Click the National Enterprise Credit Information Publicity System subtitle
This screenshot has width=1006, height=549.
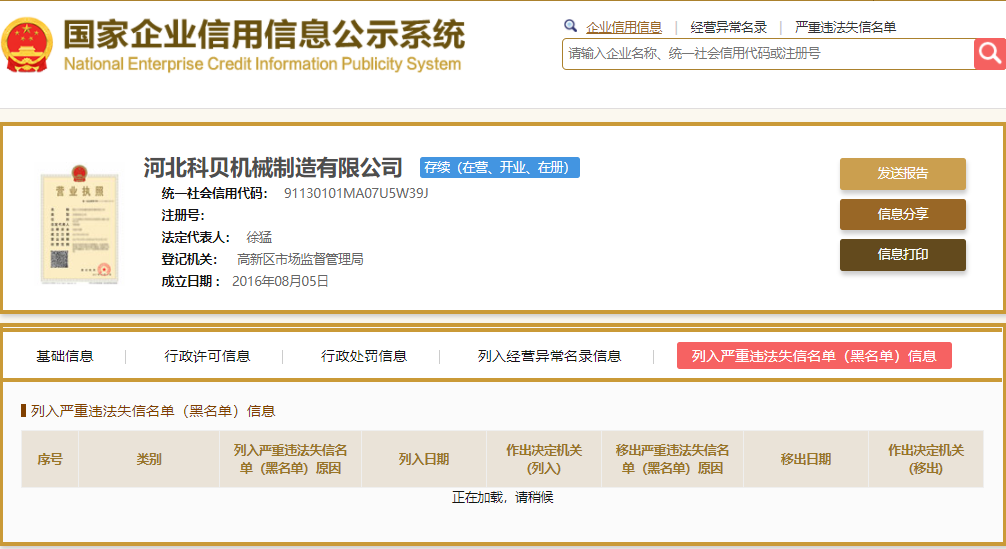[x=262, y=64]
